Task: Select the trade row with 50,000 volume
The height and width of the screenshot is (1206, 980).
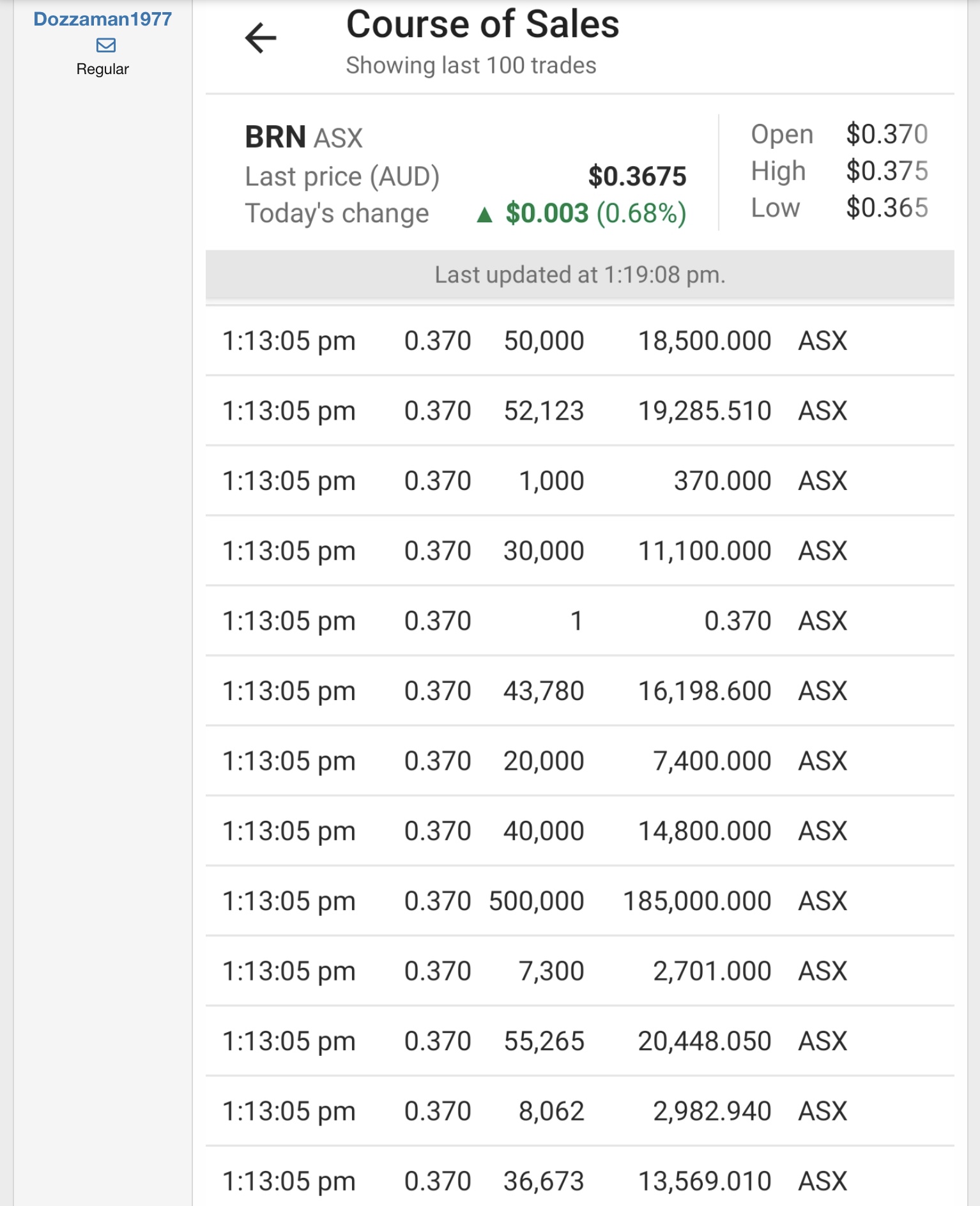Action: 579,341
